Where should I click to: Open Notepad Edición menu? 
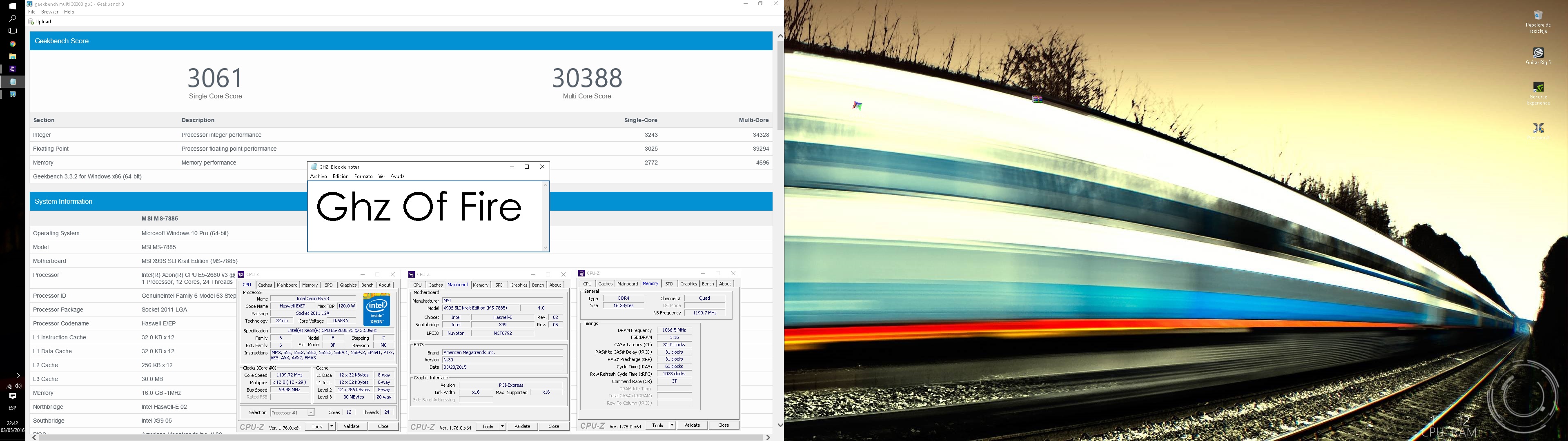coord(341,177)
